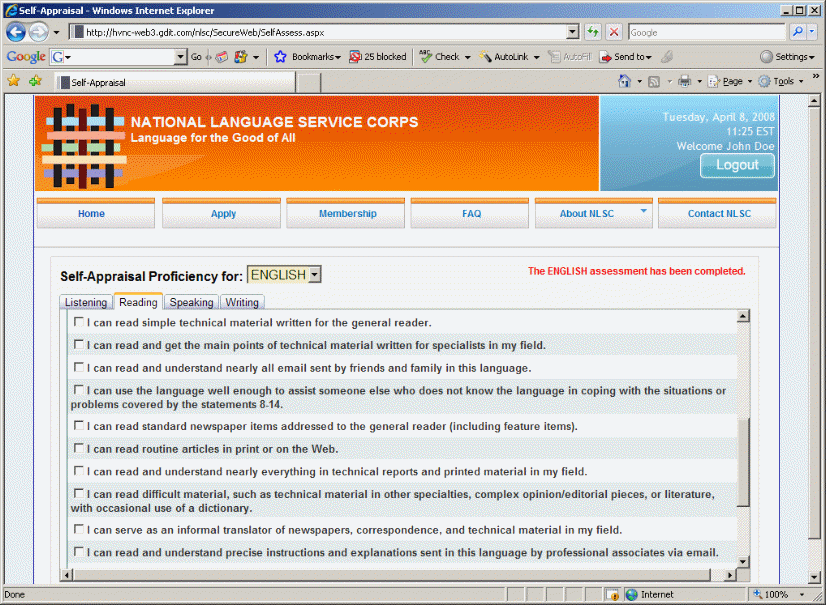Check 'nearly everything in technical reports' box
Screen dimensions: 826x605
(78, 470)
